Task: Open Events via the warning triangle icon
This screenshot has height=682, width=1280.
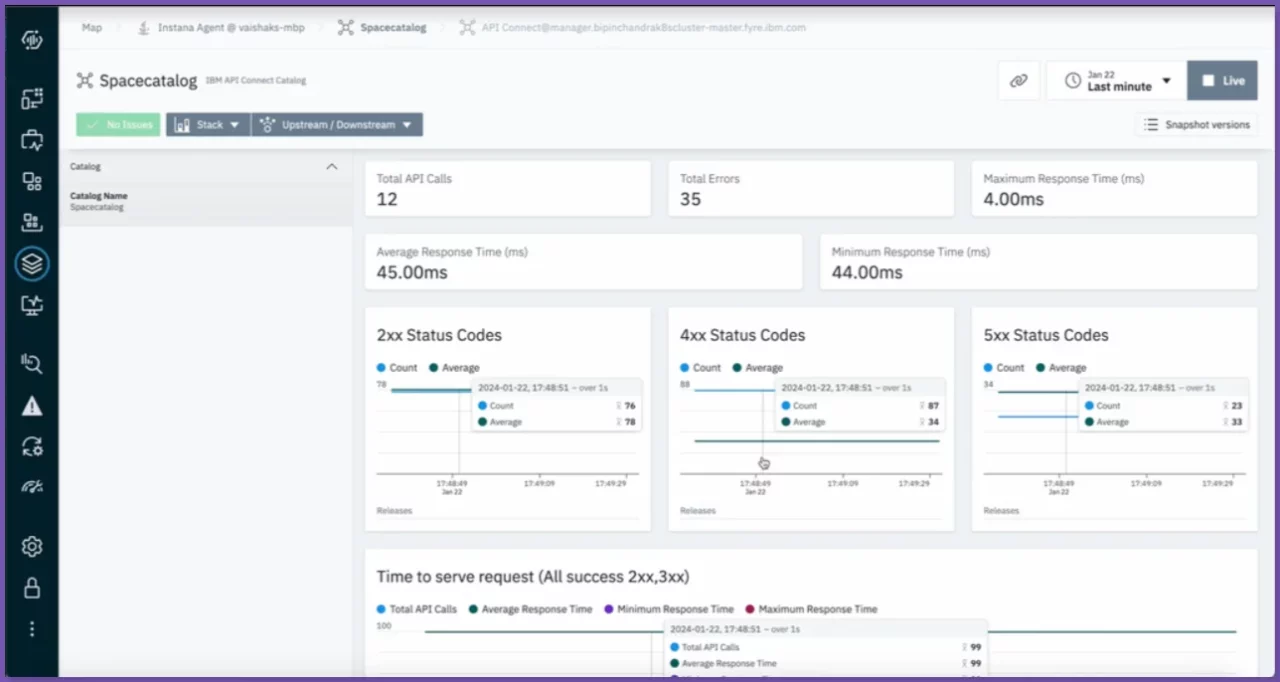Action: coord(31,405)
